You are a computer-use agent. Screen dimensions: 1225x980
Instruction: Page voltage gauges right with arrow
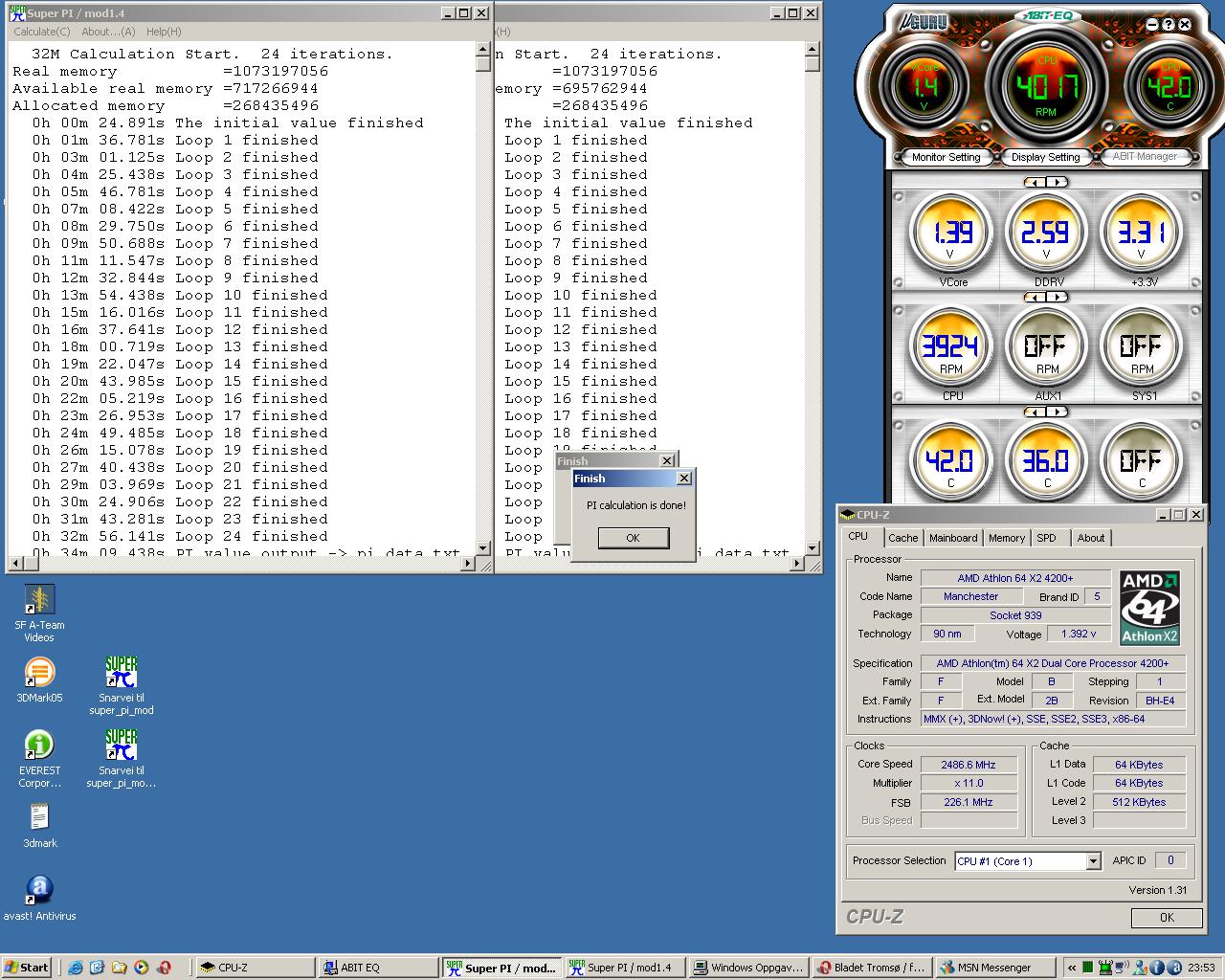point(1057,182)
